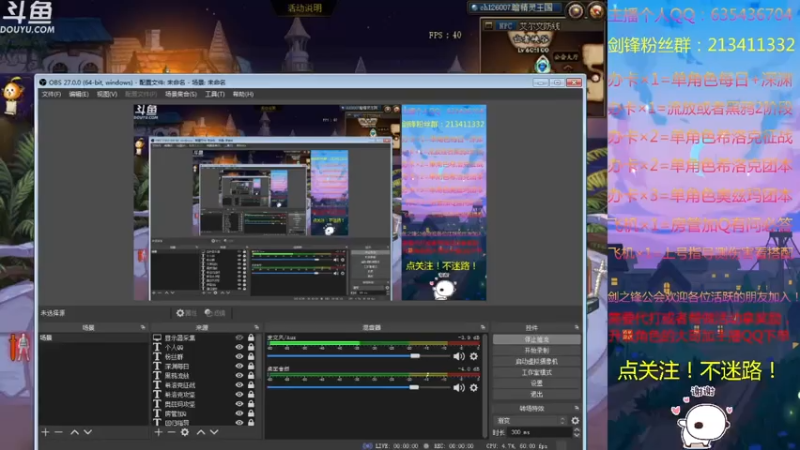Open 设置 in Controls panel
Screen dimensions: 800x450
tap(536, 383)
